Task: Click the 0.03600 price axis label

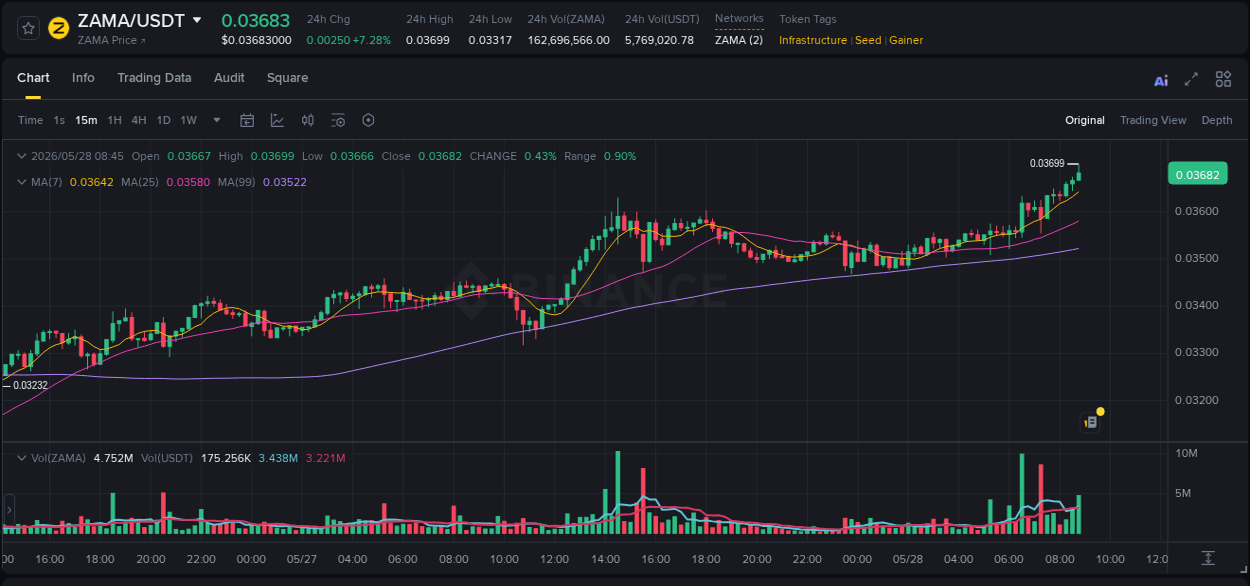Action: (x=1197, y=211)
